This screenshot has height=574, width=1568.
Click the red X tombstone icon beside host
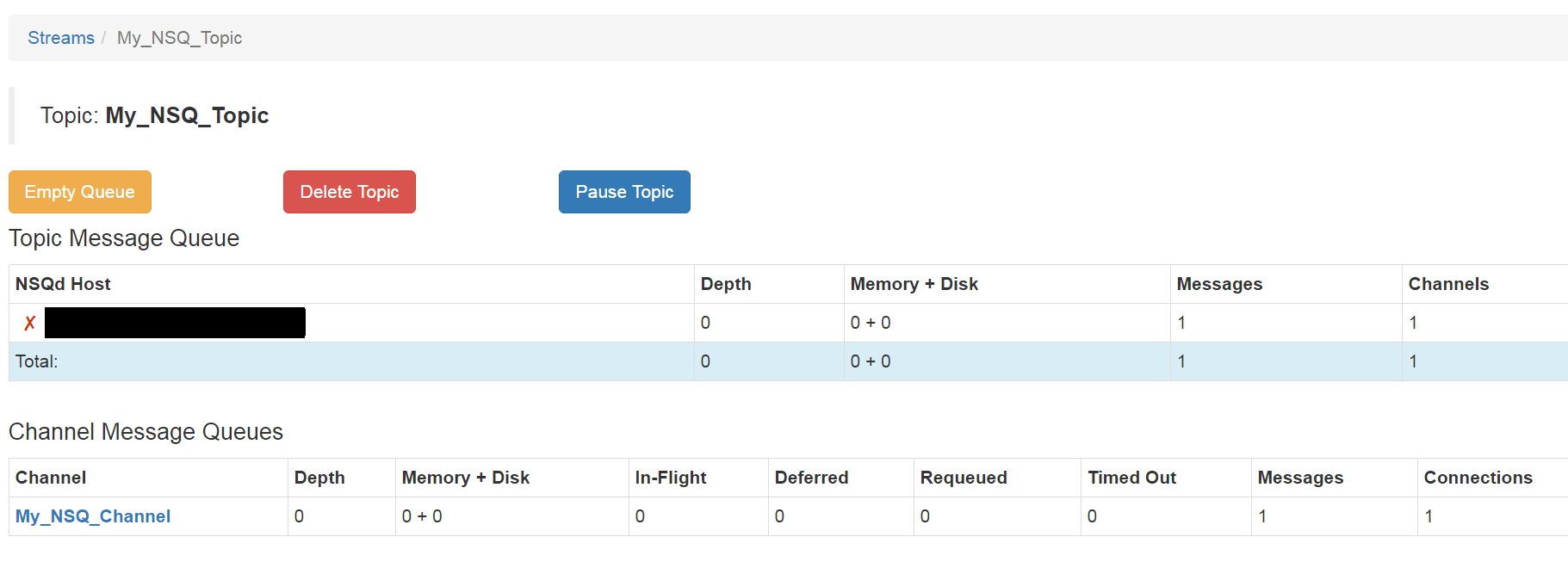click(29, 324)
